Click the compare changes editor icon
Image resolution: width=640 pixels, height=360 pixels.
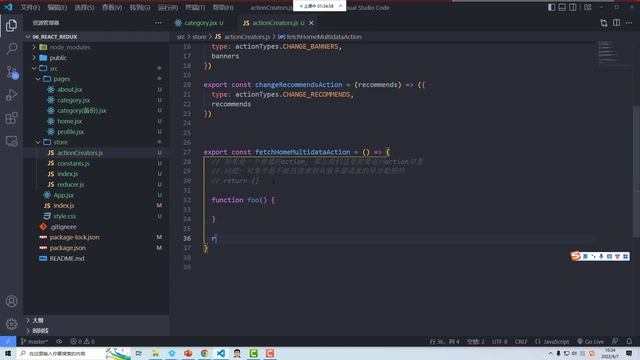click(x=604, y=23)
